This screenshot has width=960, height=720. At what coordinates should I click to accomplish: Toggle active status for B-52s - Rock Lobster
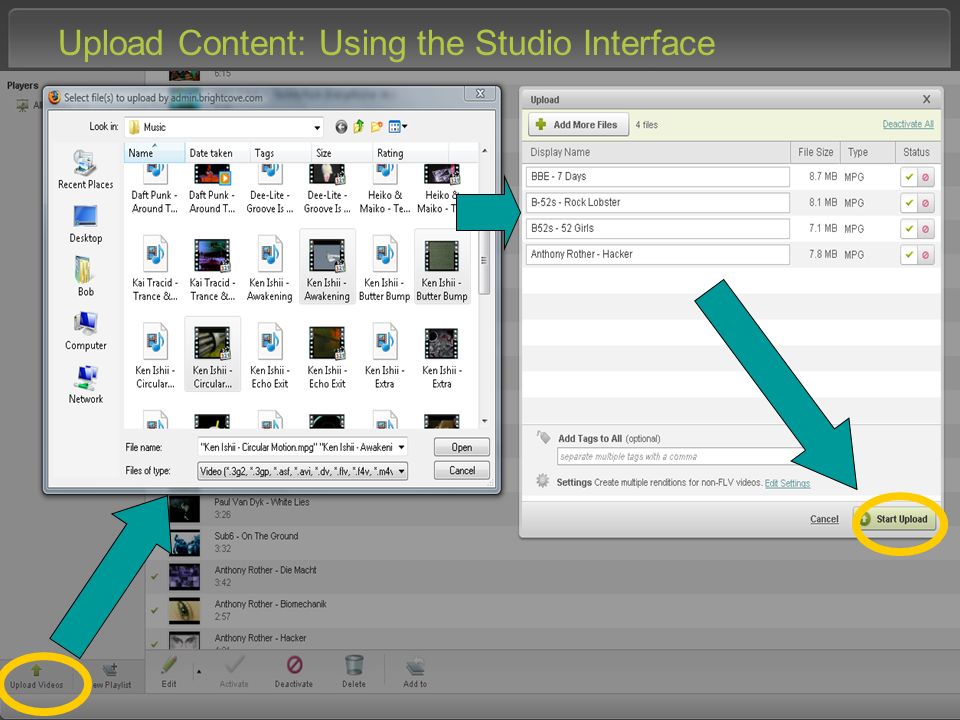pyautogui.click(x=909, y=203)
